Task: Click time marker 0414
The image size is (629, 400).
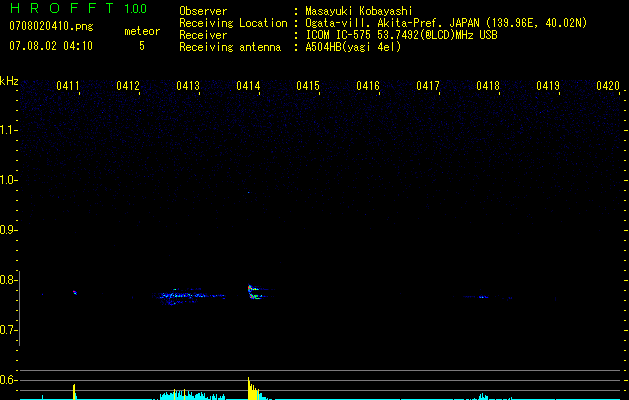Action: (248, 85)
